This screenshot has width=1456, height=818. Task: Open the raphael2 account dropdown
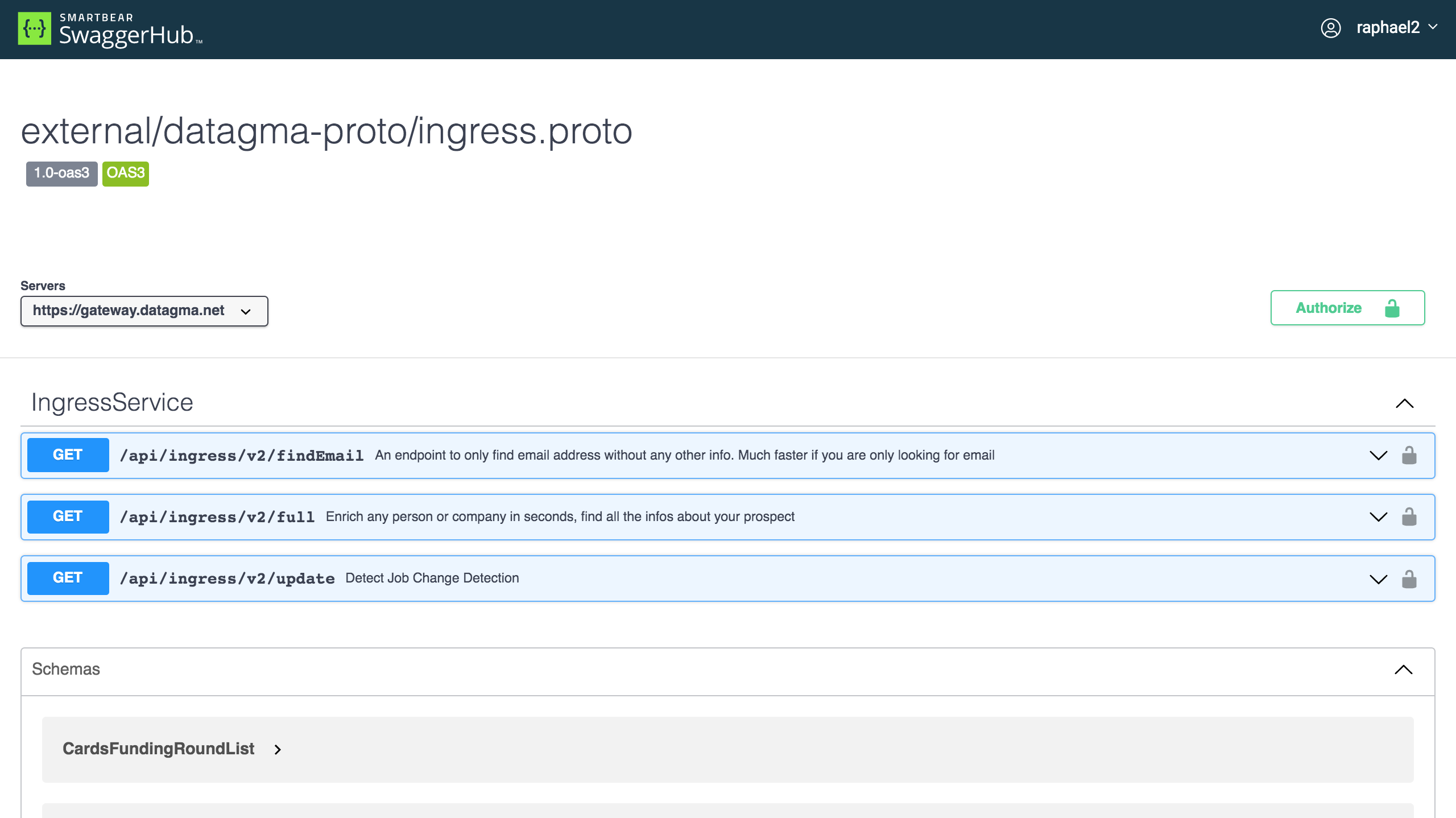1396,27
